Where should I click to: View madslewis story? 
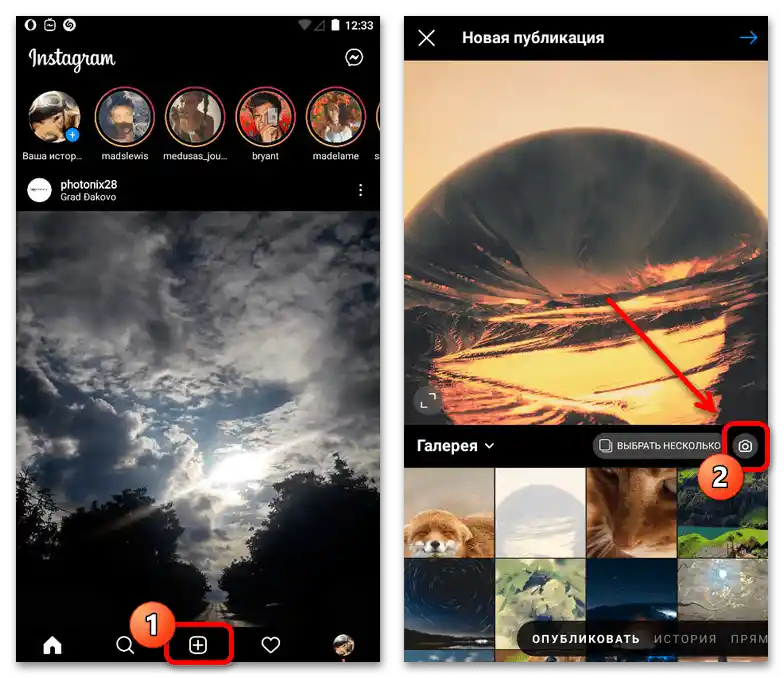click(x=124, y=116)
